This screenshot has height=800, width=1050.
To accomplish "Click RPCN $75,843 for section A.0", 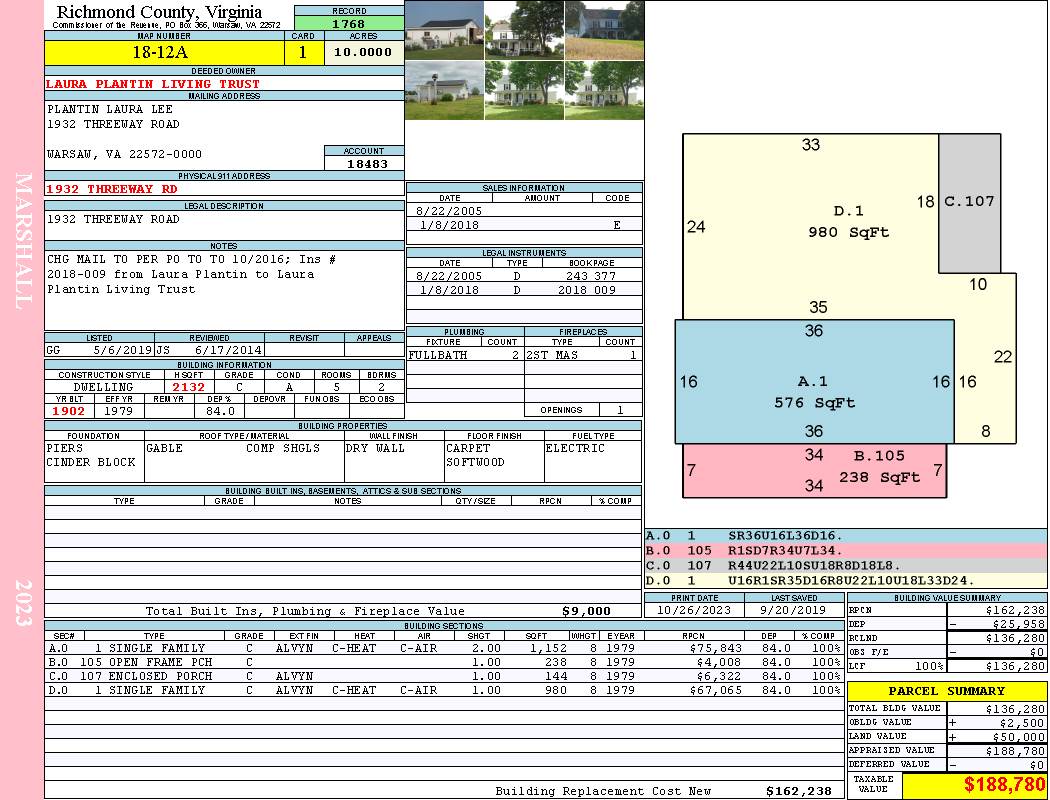I will 715,648.
